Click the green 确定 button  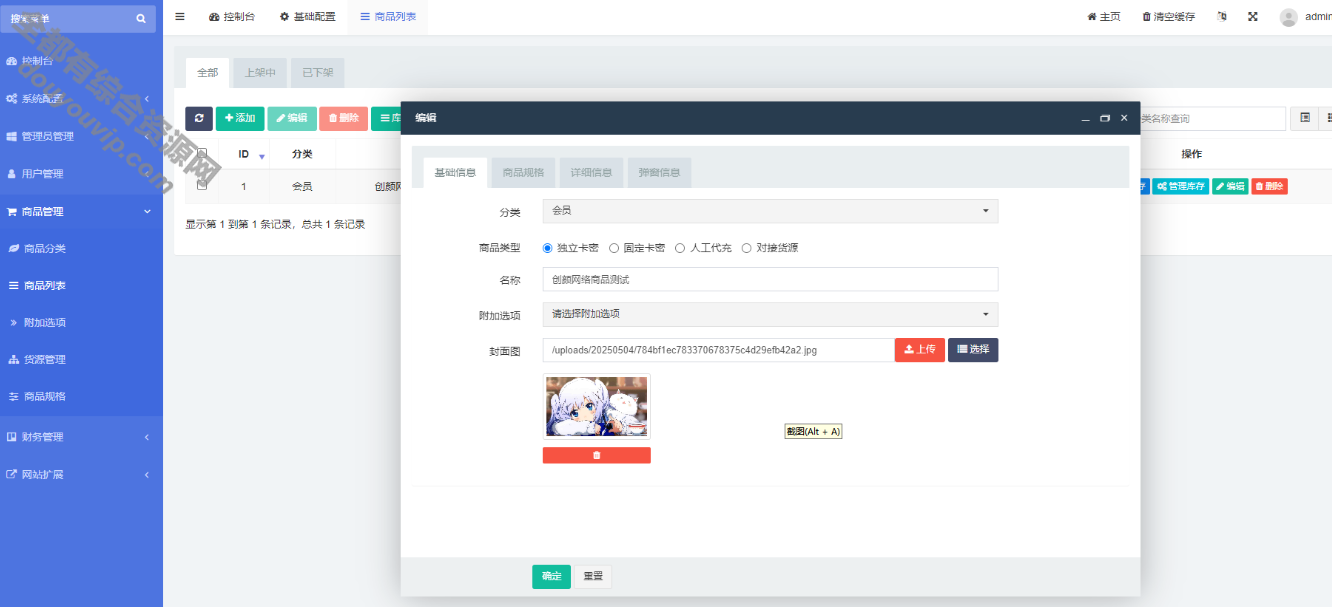click(551, 576)
